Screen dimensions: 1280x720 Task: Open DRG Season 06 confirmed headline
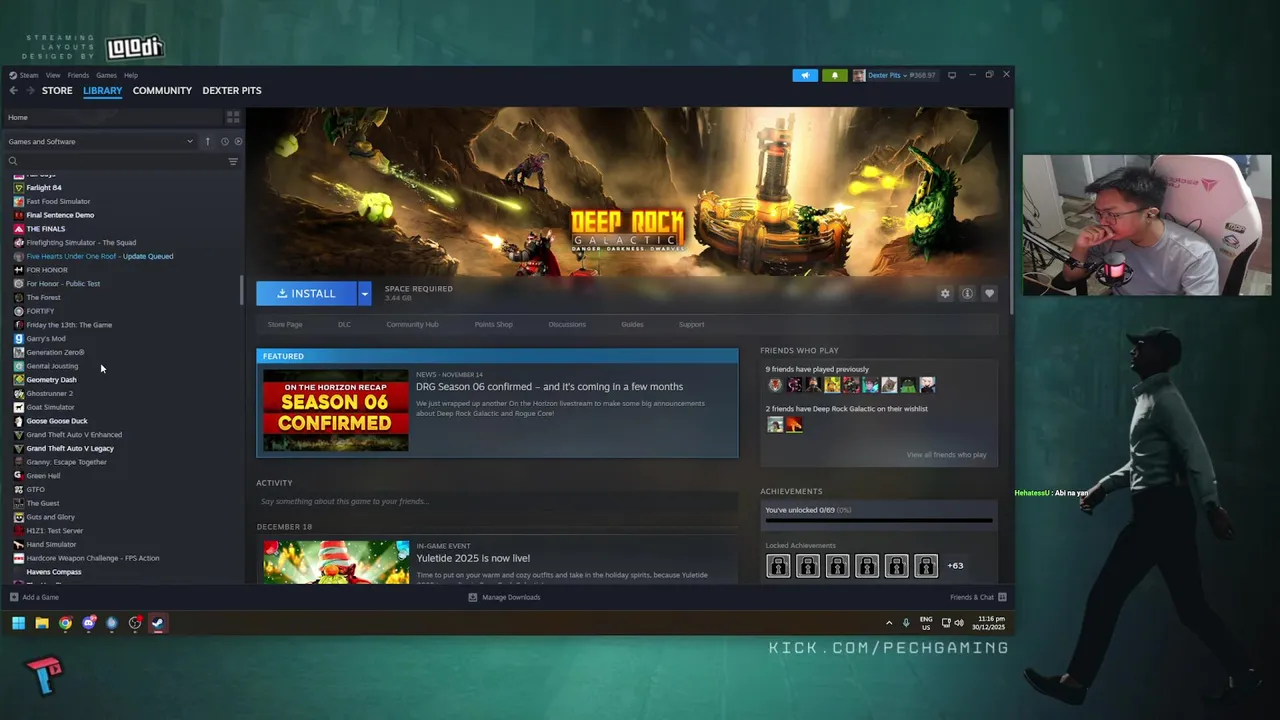pyautogui.click(x=549, y=386)
